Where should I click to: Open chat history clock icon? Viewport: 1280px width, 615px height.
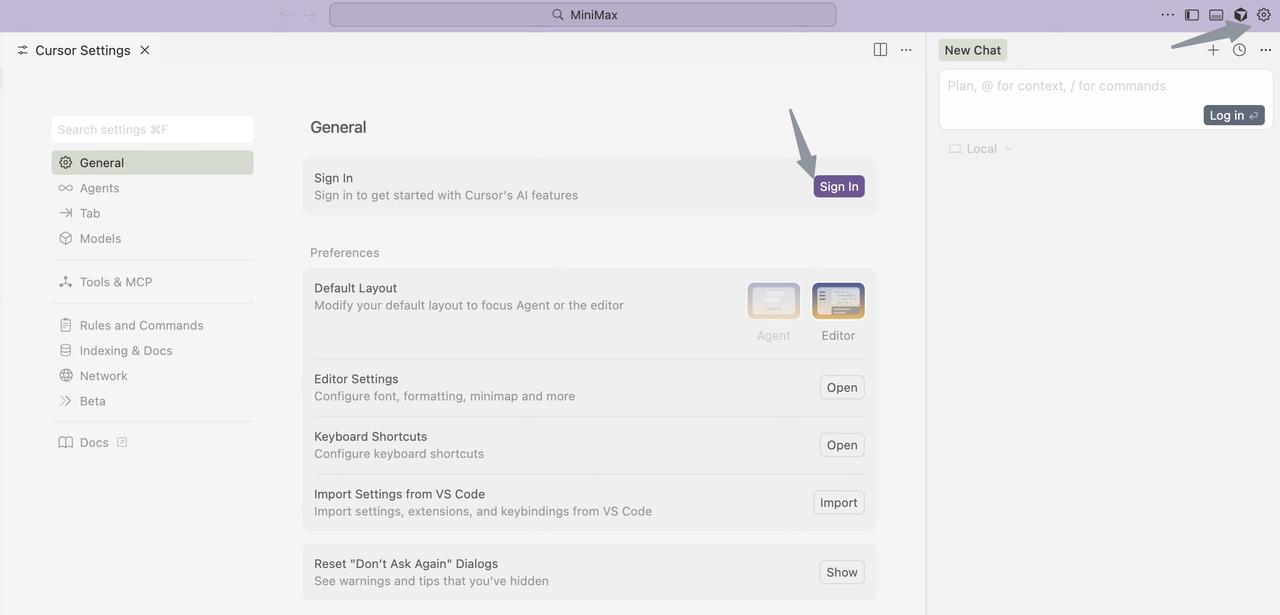coord(1239,50)
